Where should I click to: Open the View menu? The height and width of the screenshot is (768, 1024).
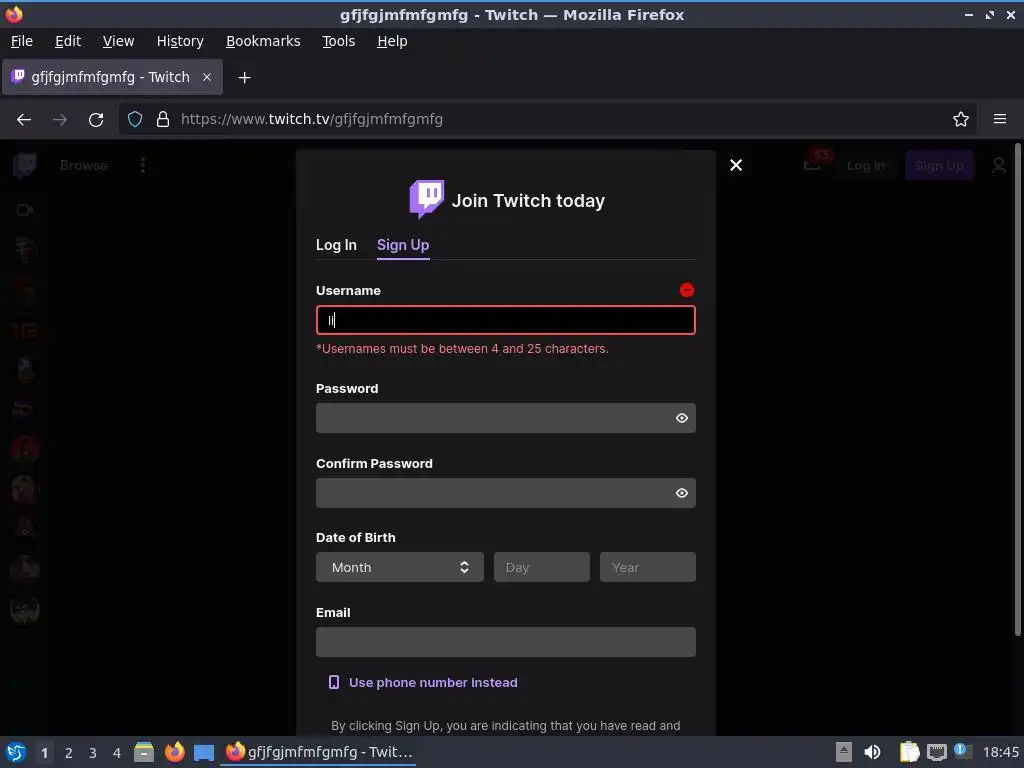(x=118, y=41)
